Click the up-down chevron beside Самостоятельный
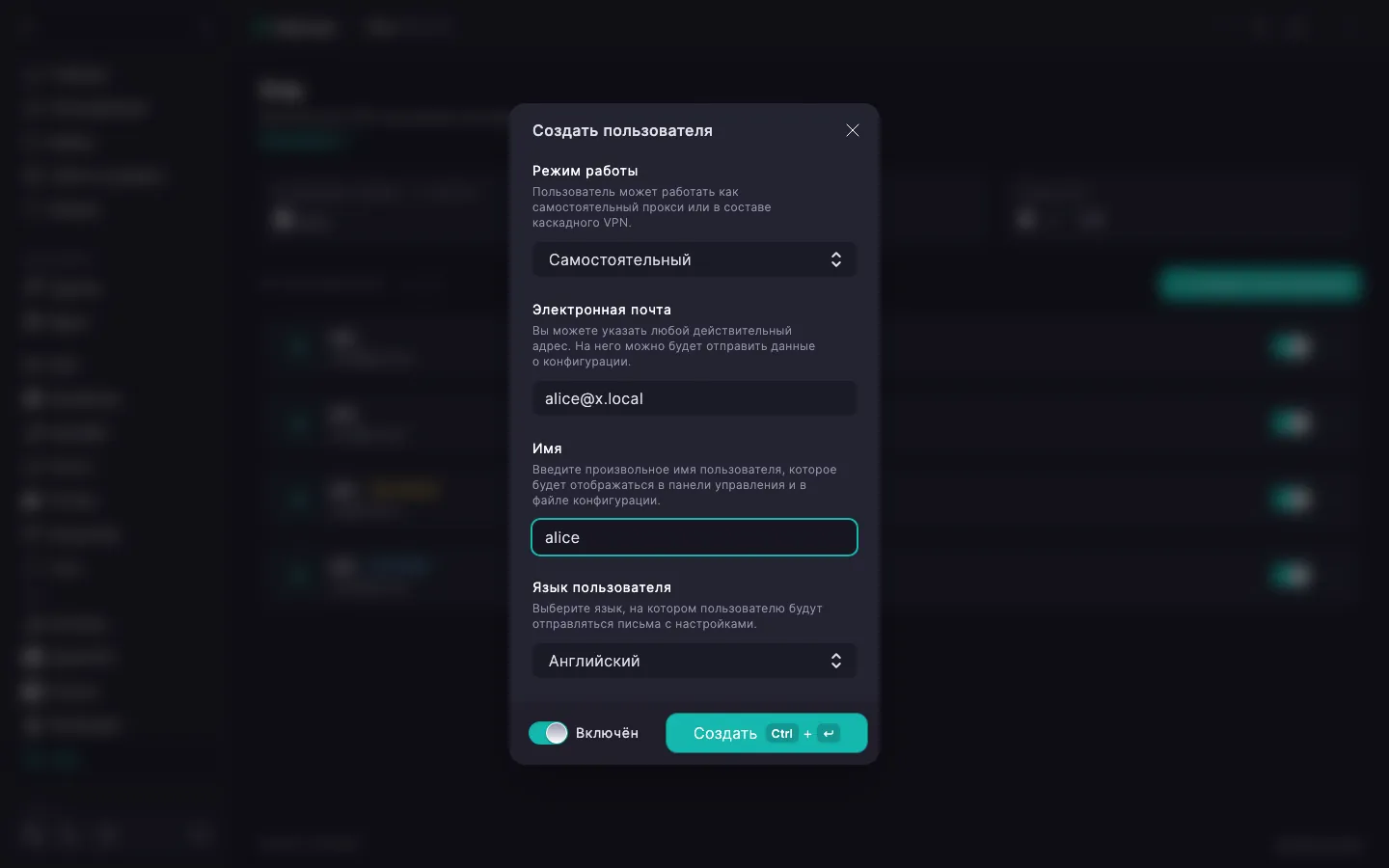The width and height of the screenshot is (1389, 868). [x=835, y=259]
